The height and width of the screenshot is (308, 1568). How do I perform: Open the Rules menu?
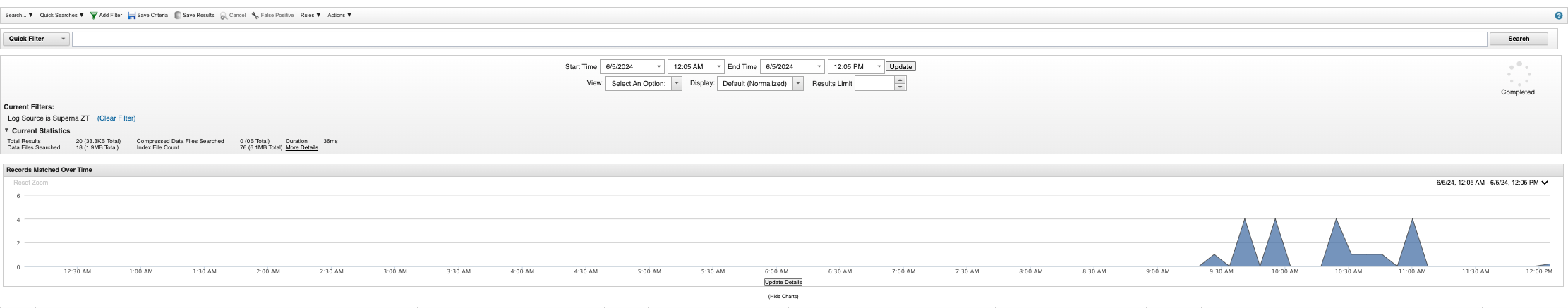pos(310,16)
